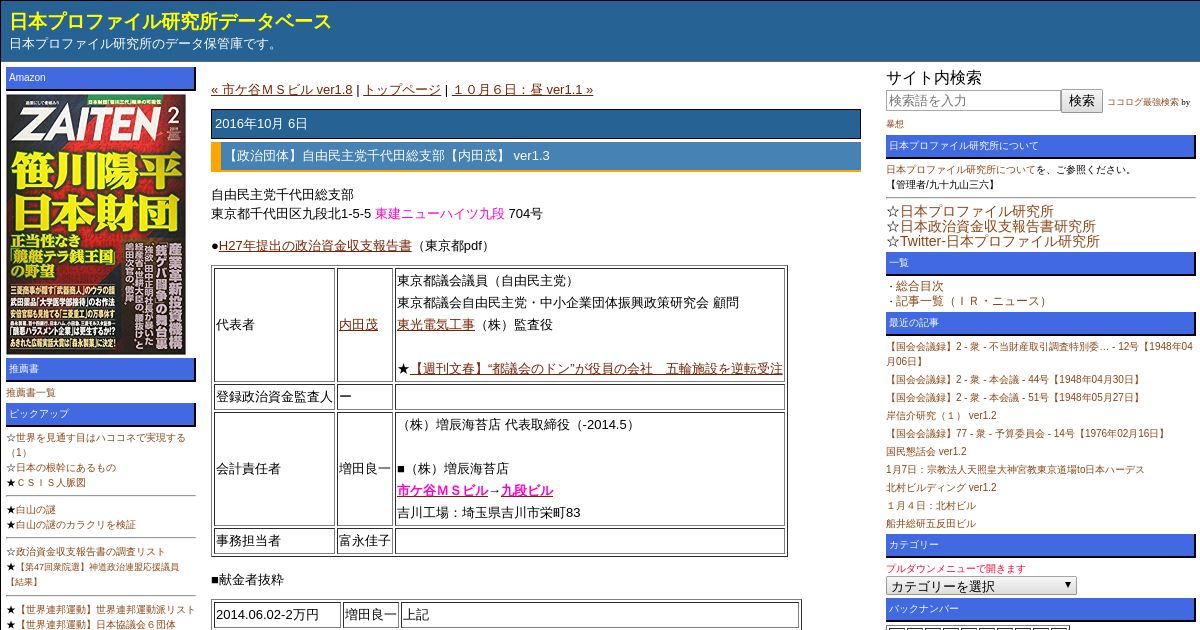The image size is (1200, 630).
Task: Open 東光電気工事 company link
Action: point(436,325)
